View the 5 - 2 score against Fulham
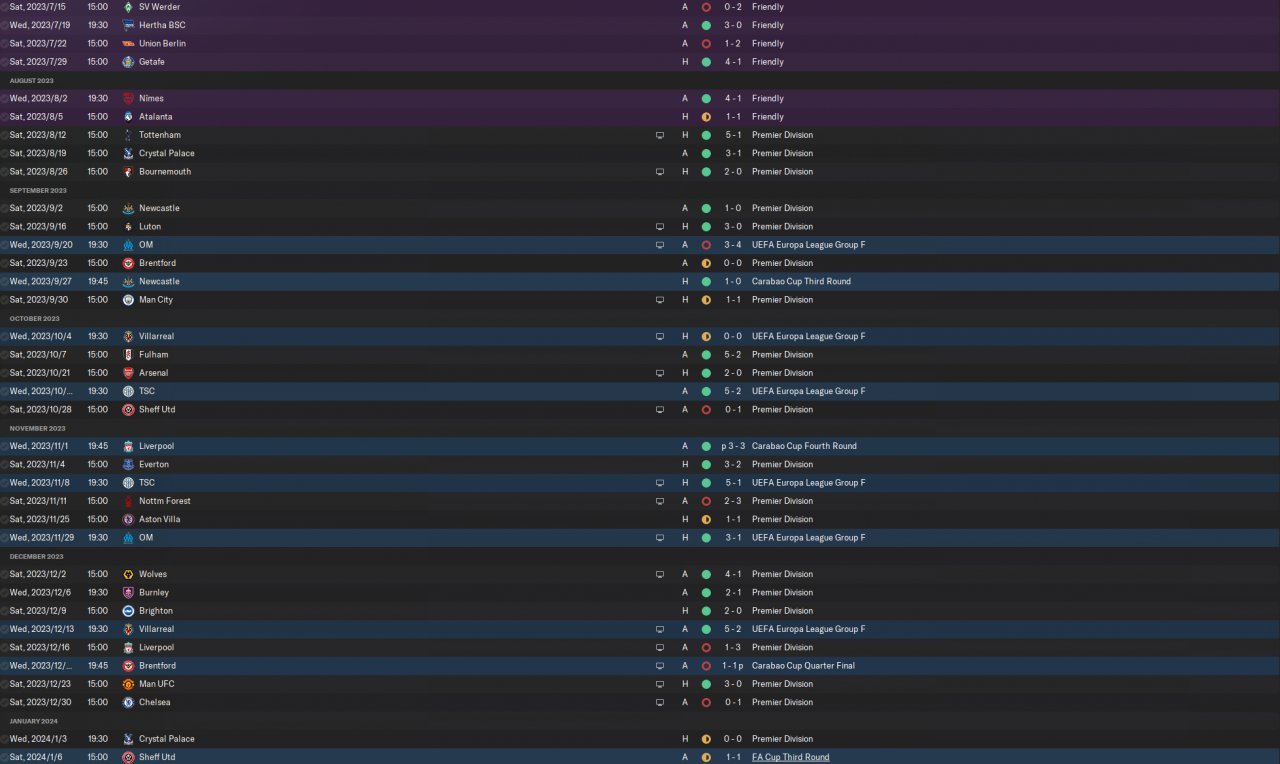The width and height of the screenshot is (1280, 764). tap(733, 355)
